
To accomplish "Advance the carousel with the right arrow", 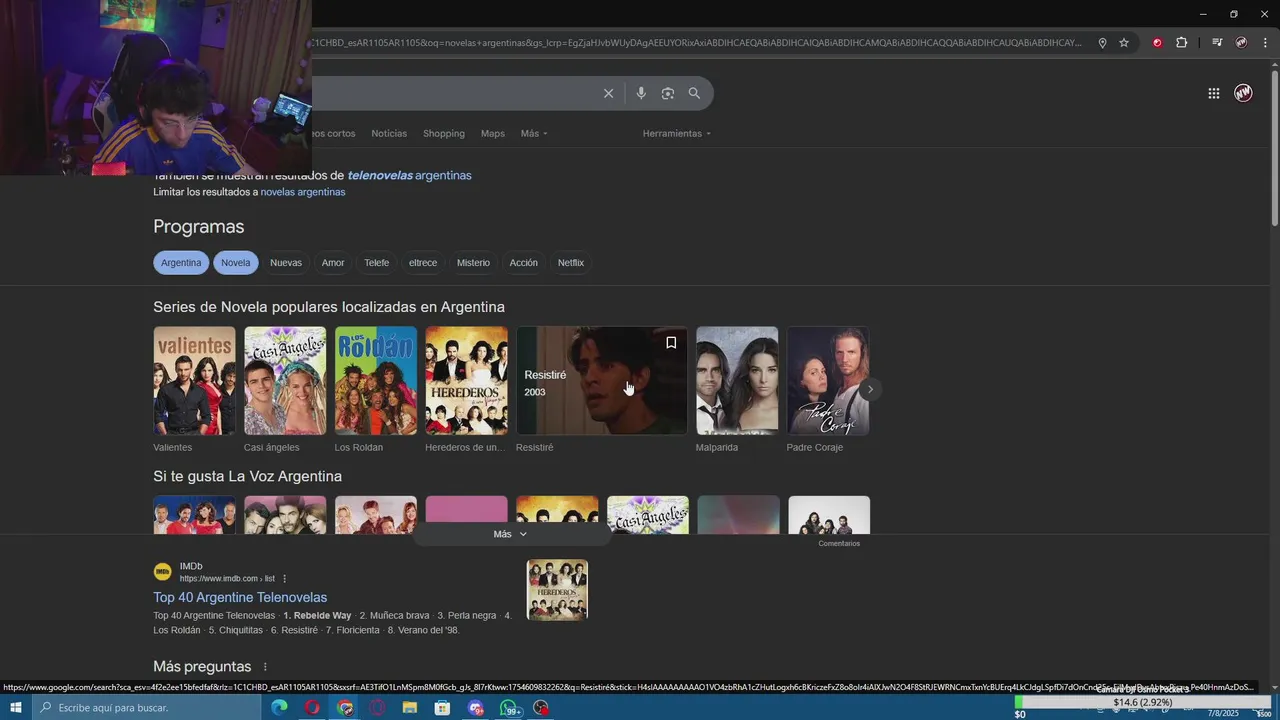I will (870, 389).
